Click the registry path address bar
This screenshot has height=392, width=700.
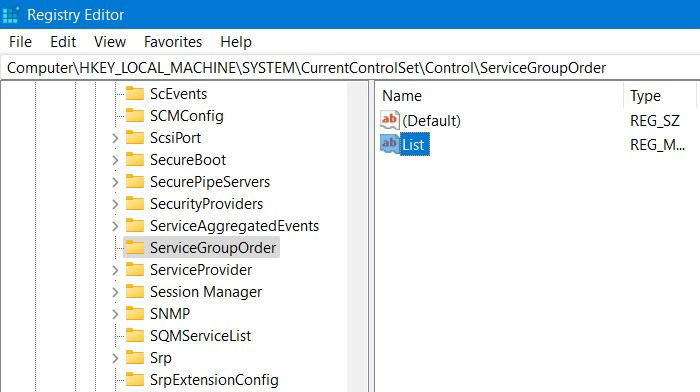(350, 68)
